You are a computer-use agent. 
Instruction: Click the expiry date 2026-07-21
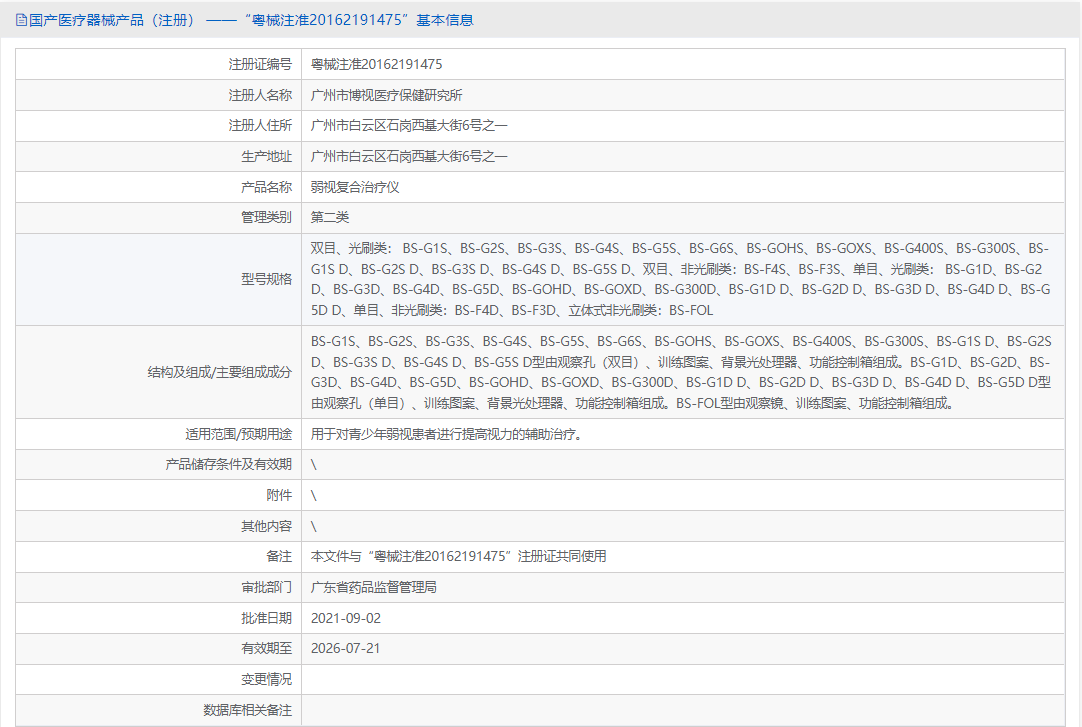tap(345, 648)
